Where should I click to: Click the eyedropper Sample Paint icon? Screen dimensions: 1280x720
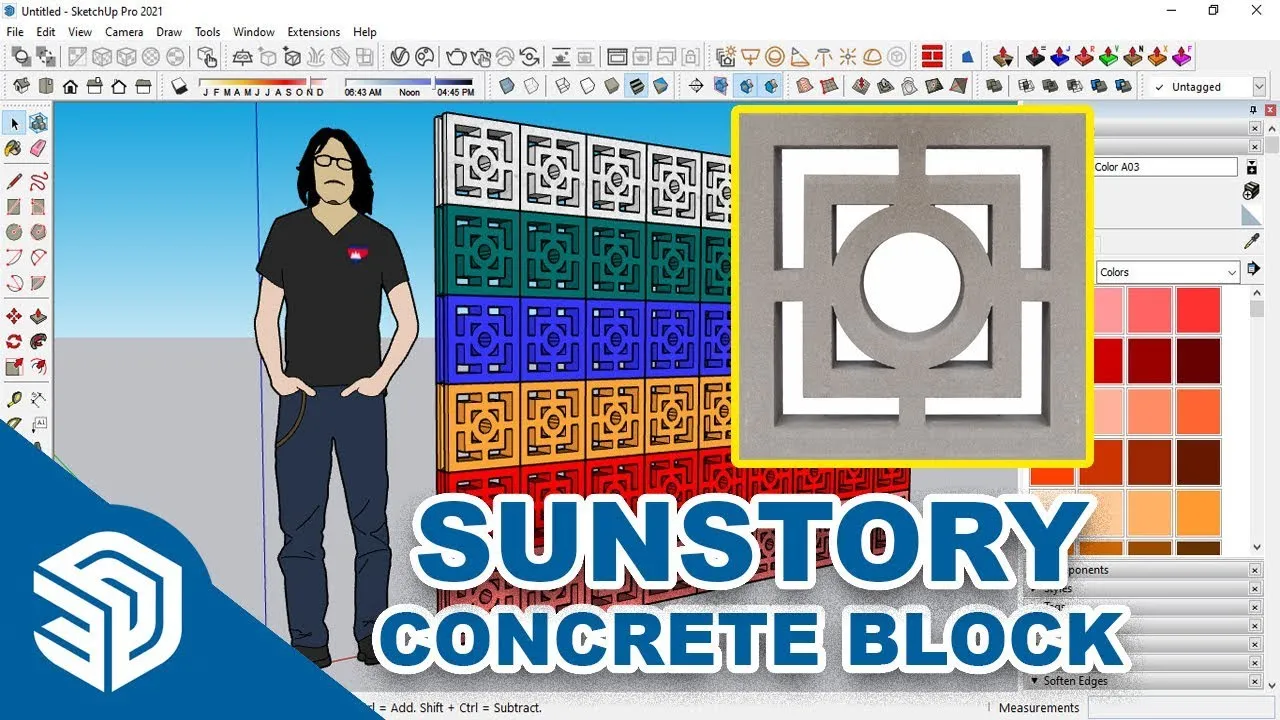coord(1251,241)
